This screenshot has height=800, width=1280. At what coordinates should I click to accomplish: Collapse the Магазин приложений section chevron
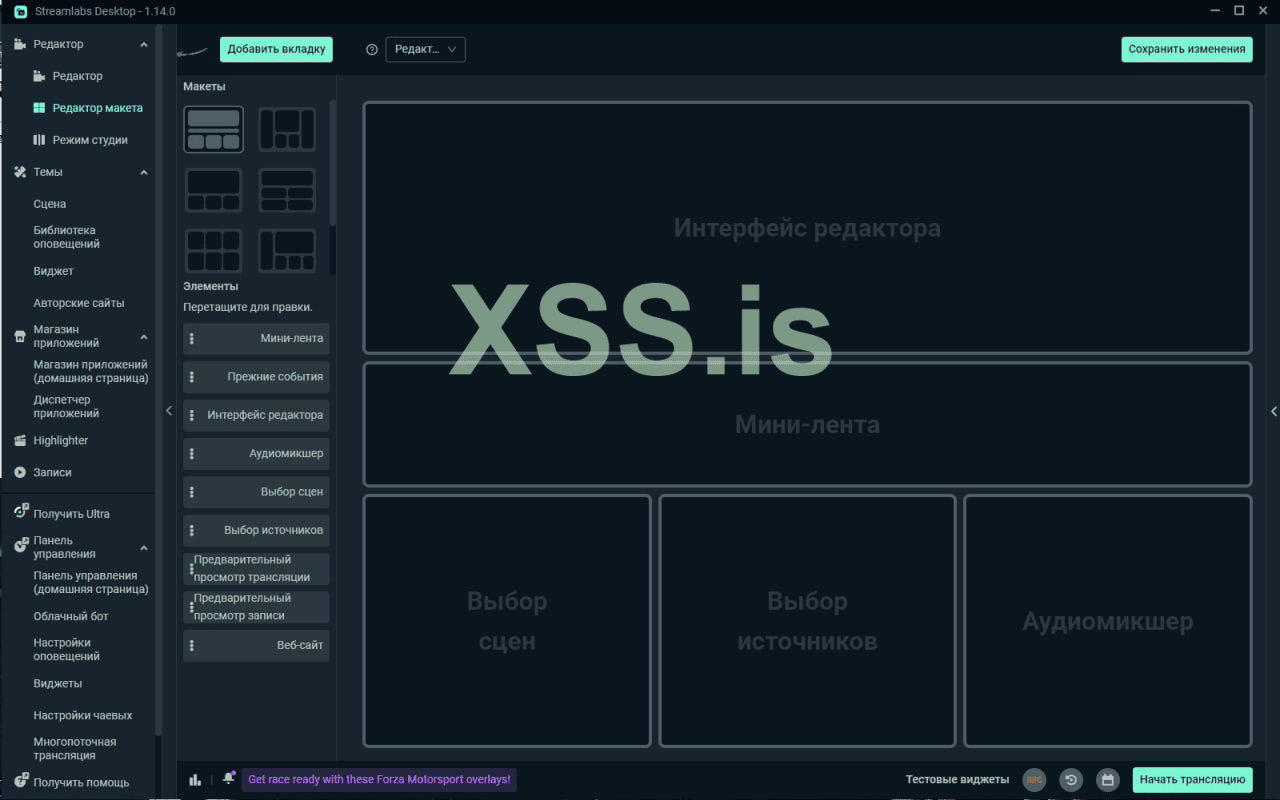click(x=144, y=337)
